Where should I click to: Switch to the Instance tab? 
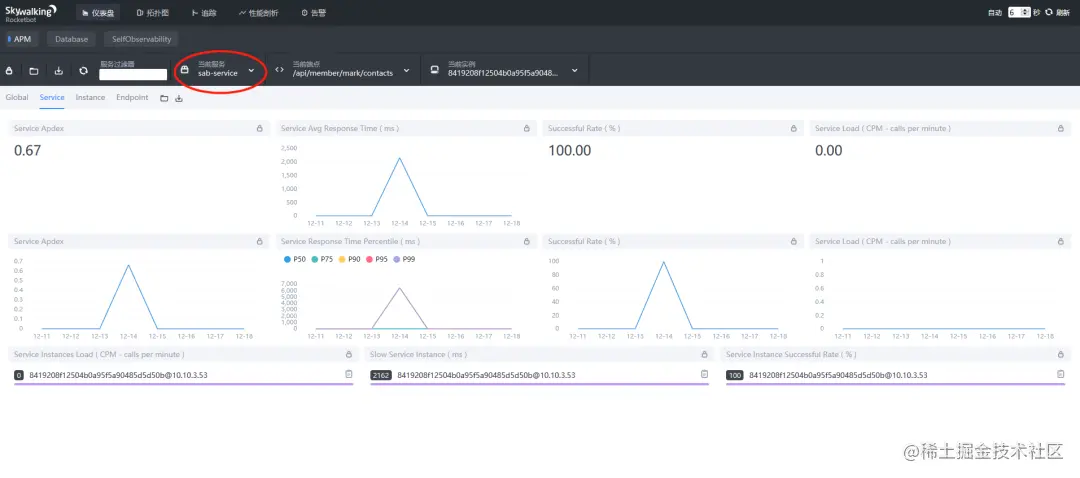90,98
